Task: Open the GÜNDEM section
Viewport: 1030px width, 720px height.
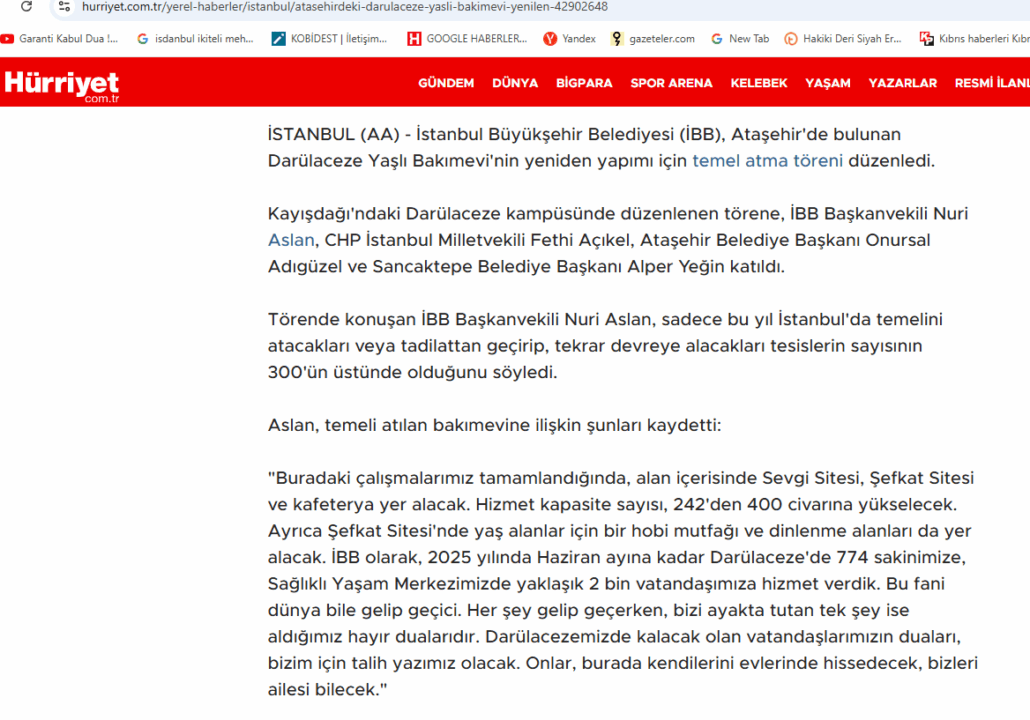Action: click(446, 83)
